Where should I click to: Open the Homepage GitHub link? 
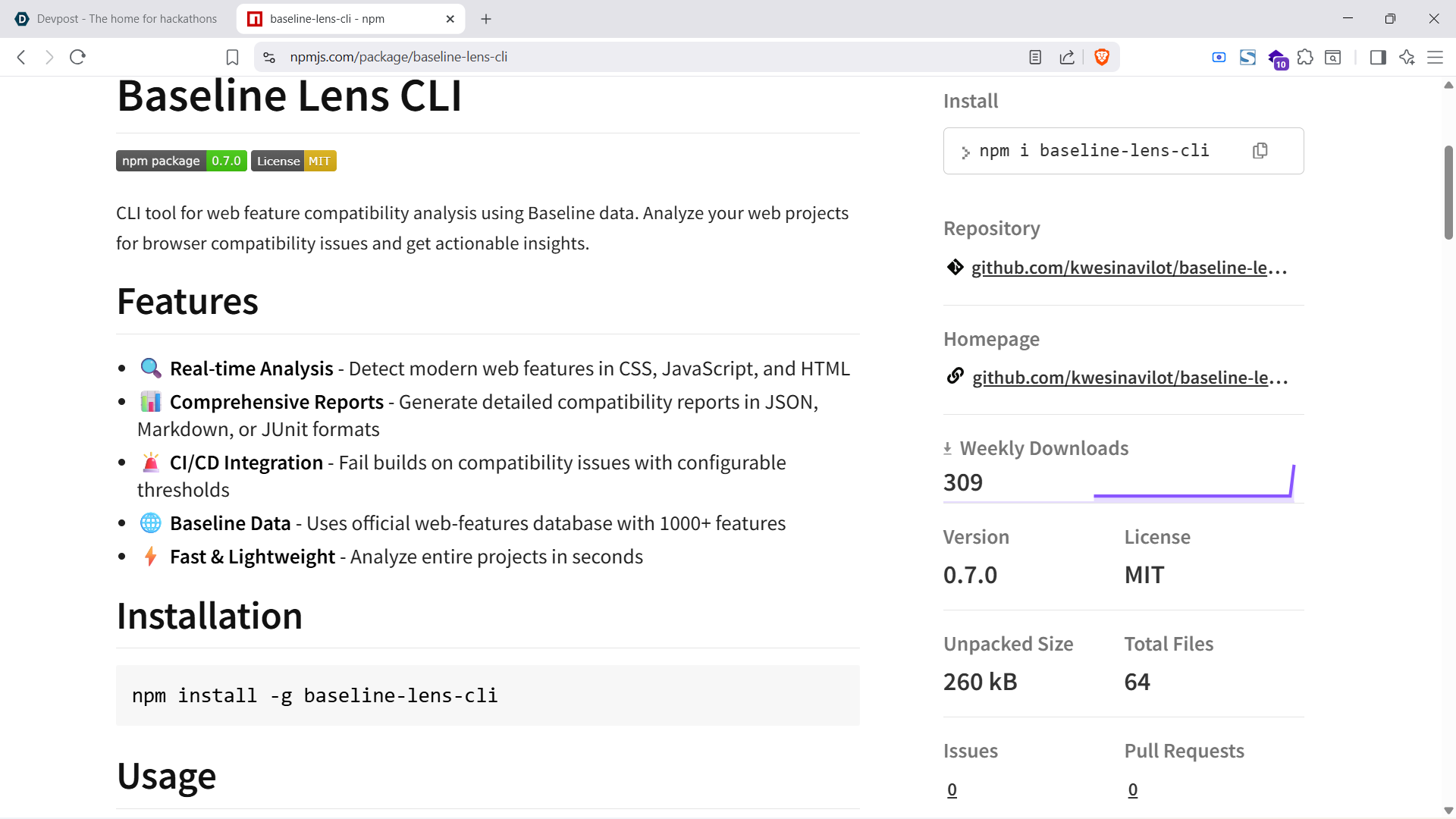[1129, 378]
